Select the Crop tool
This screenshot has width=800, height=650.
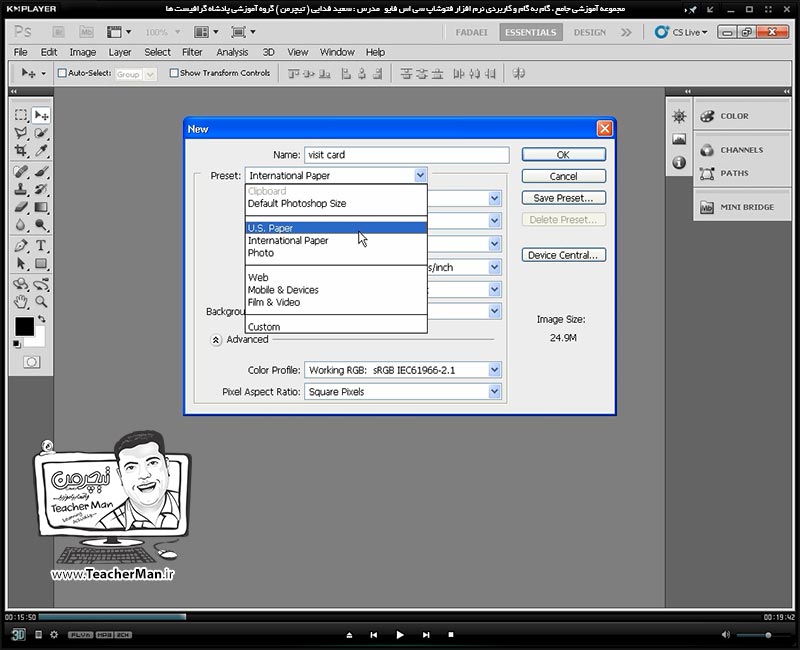coord(20,151)
